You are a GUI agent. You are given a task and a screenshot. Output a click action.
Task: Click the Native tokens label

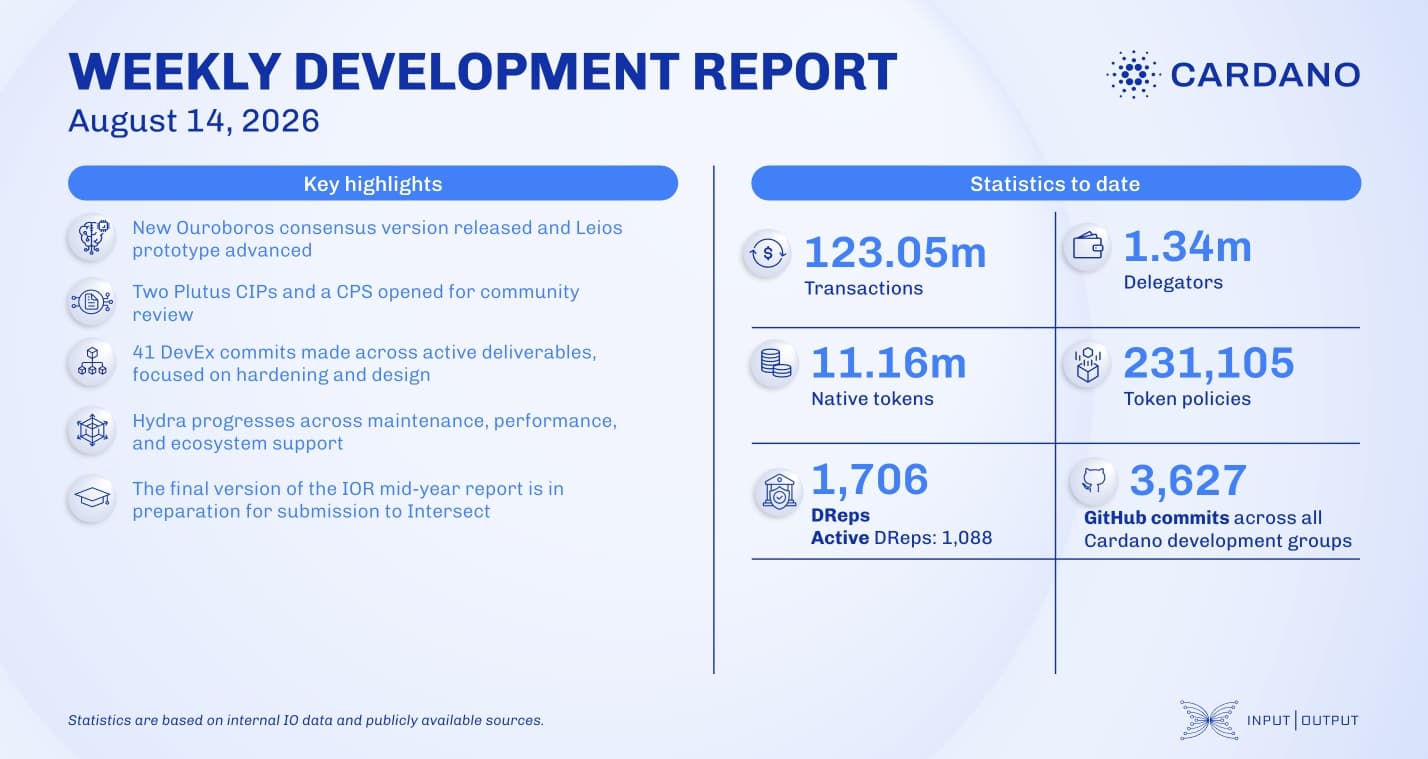(x=872, y=399)
